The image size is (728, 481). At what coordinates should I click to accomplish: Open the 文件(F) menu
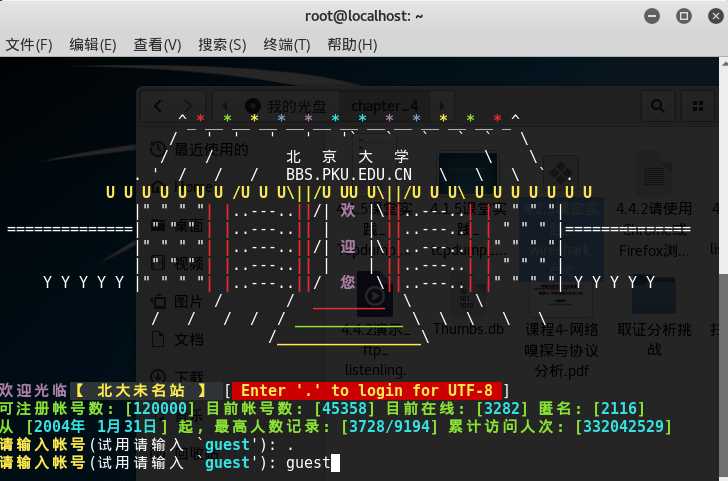[29, 45]
